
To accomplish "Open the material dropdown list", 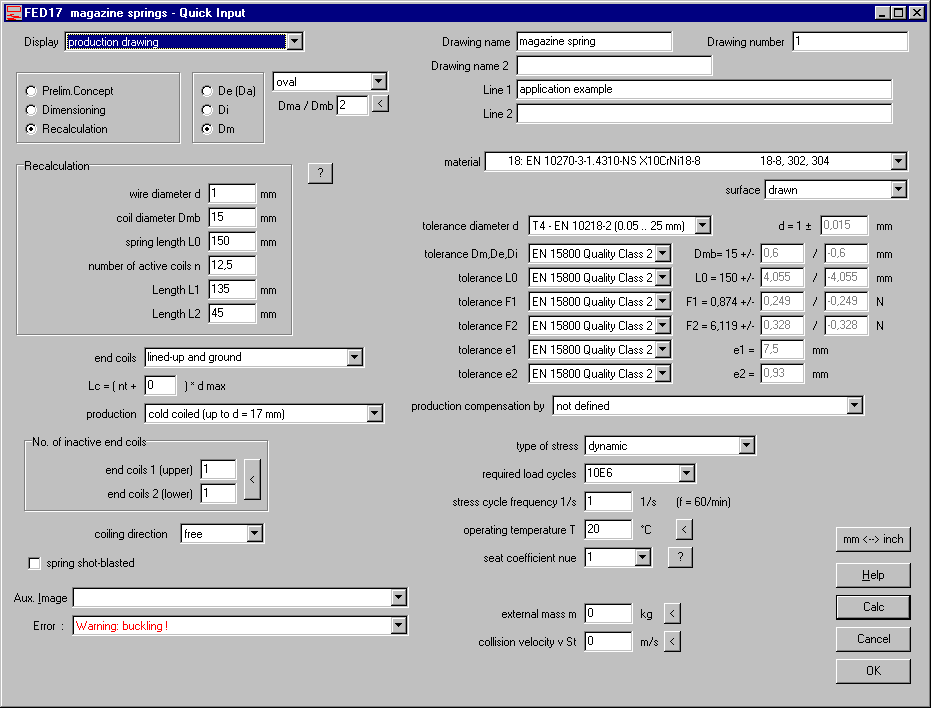I will tap(897, 161).
